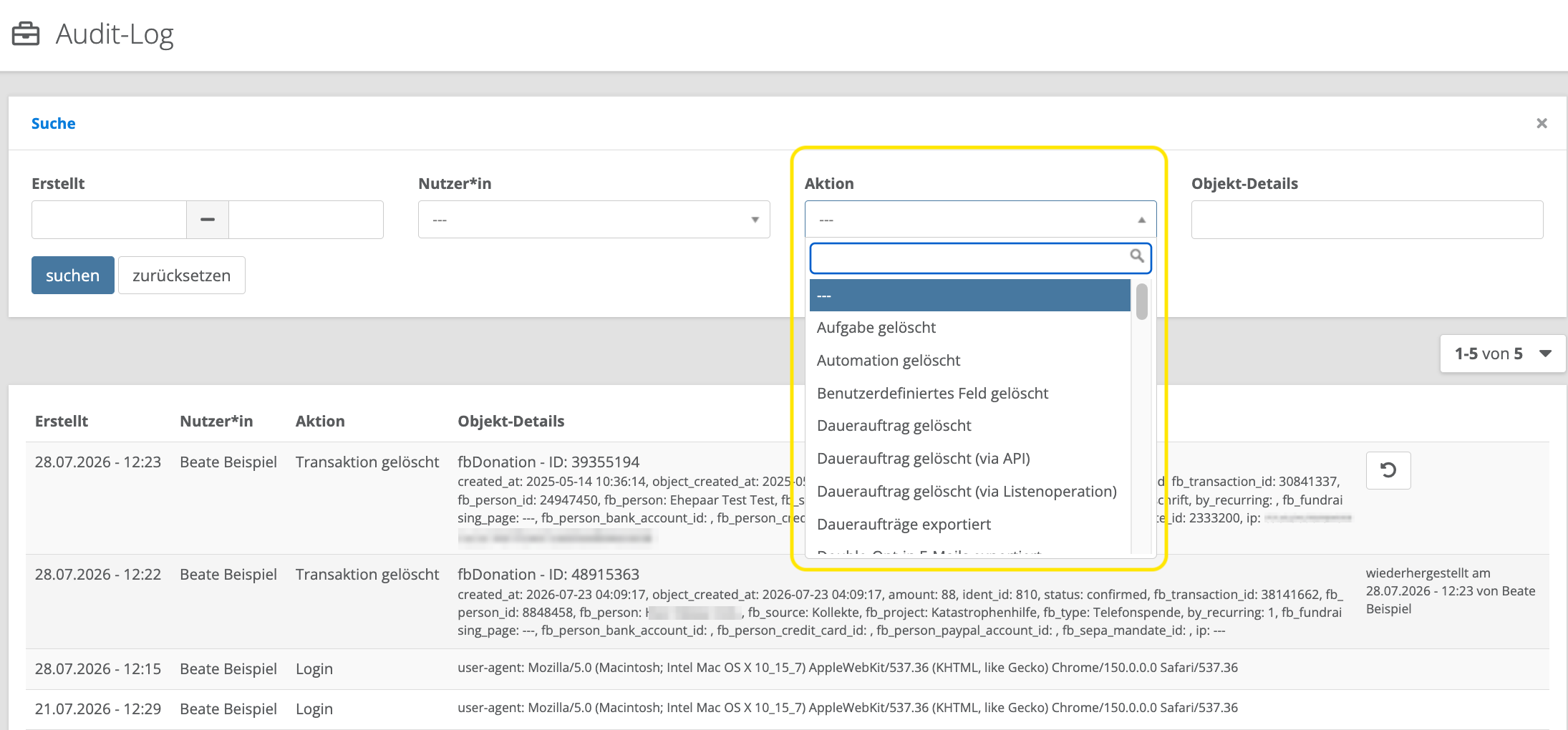The height and width of the screenshot is (730, 1568).
Task: Click the Login cell in the 21.07.2026 row
Action: pyautogui.click(x=314, y=709)
